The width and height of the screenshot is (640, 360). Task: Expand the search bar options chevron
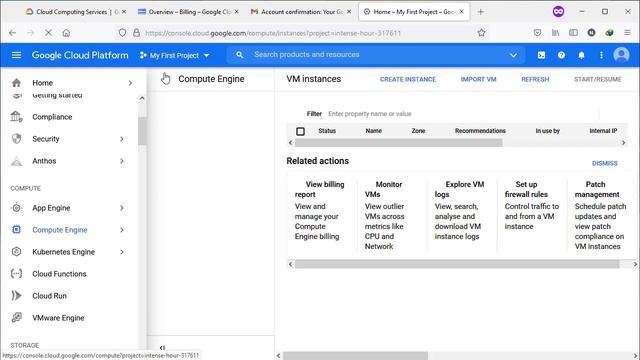click(x=513, y=55)
